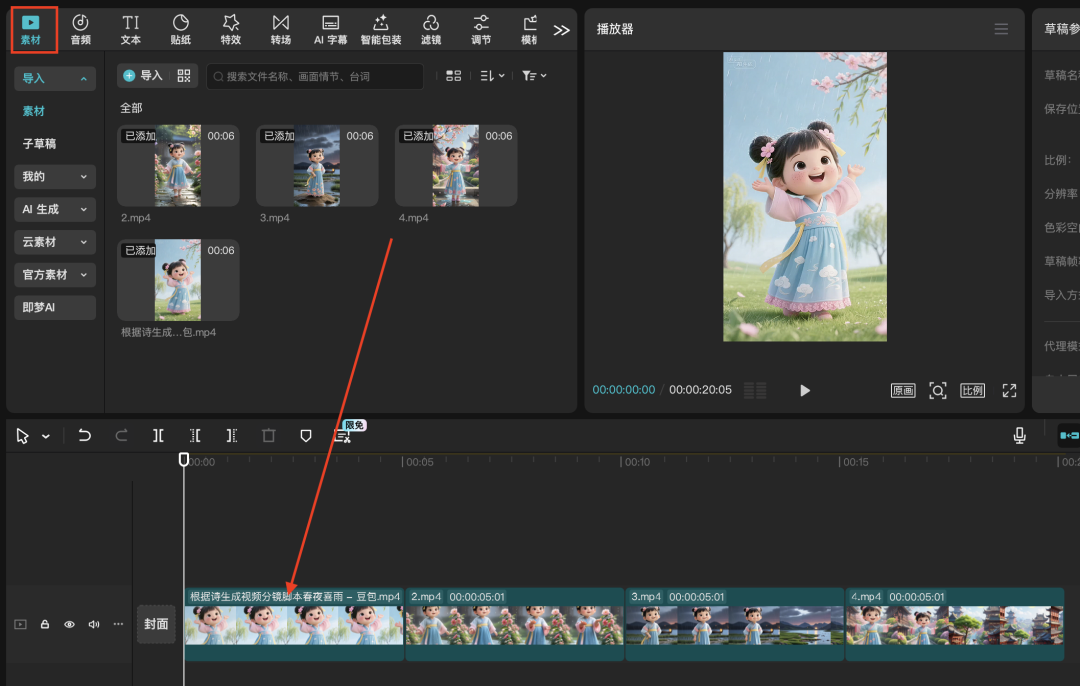Open the sort order dropdown
1080x686 pixels.
492,76
